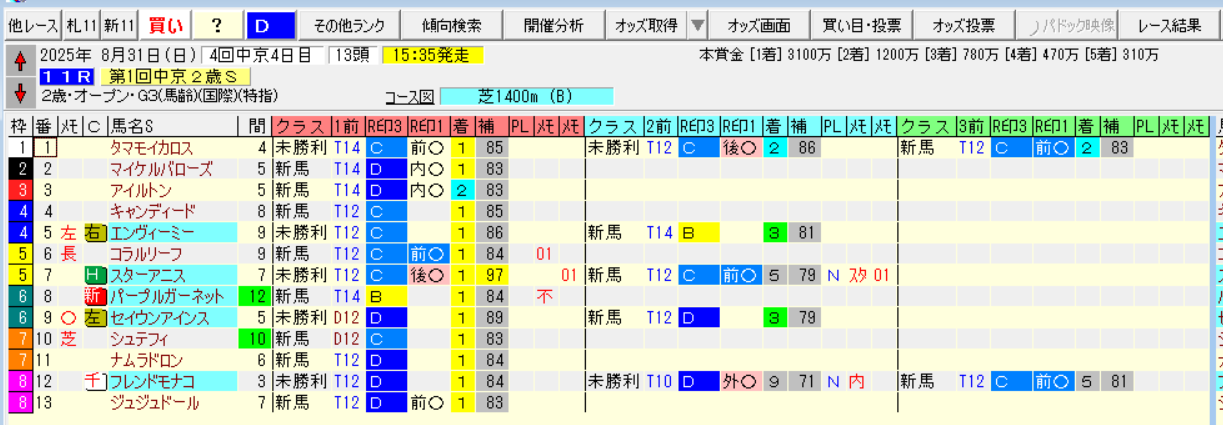The image size is (1223, 425).
Task: Select horse キャンディード
Action: click(x=152, y=211)
